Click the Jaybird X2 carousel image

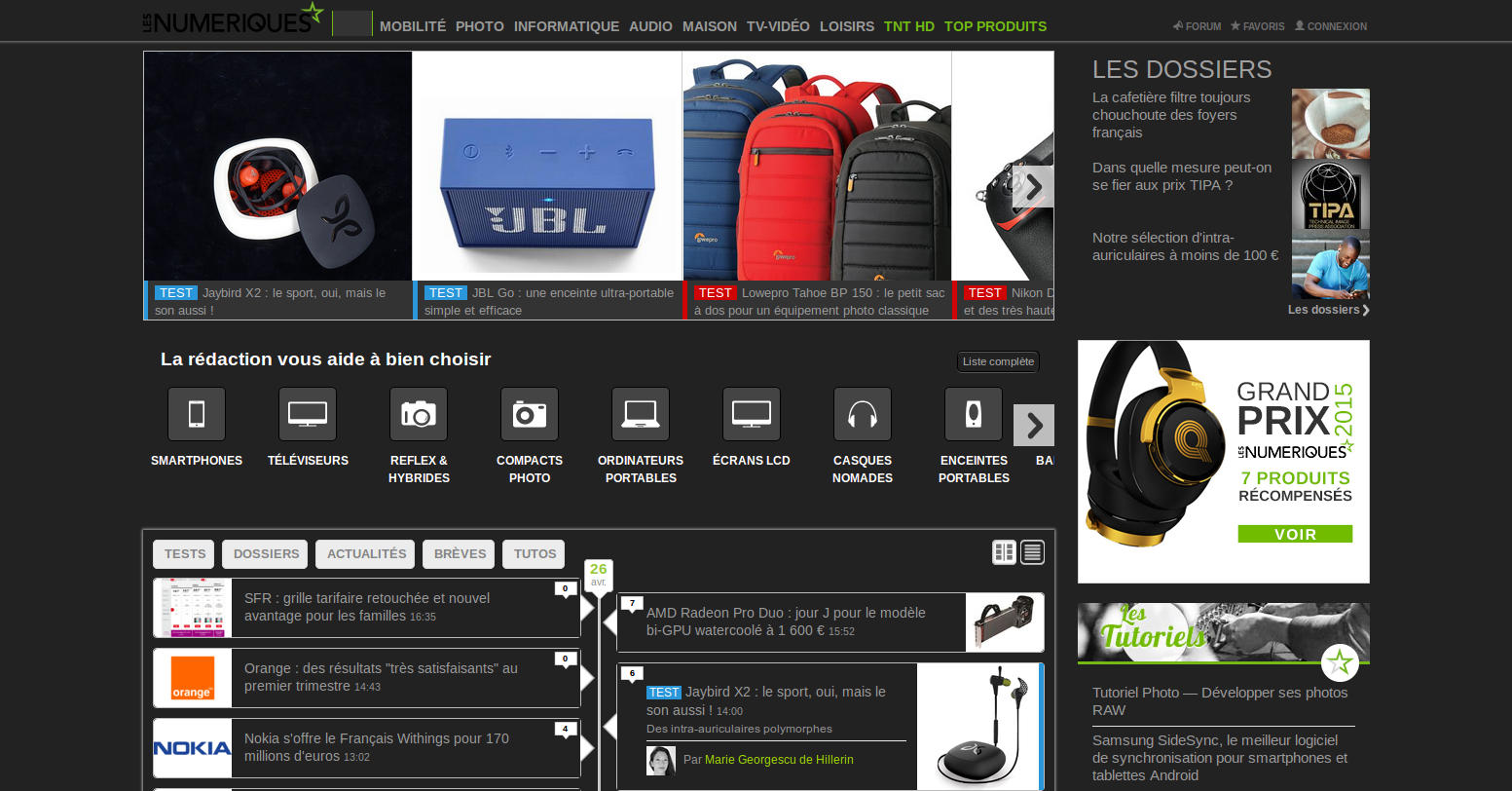click(277, 167)
